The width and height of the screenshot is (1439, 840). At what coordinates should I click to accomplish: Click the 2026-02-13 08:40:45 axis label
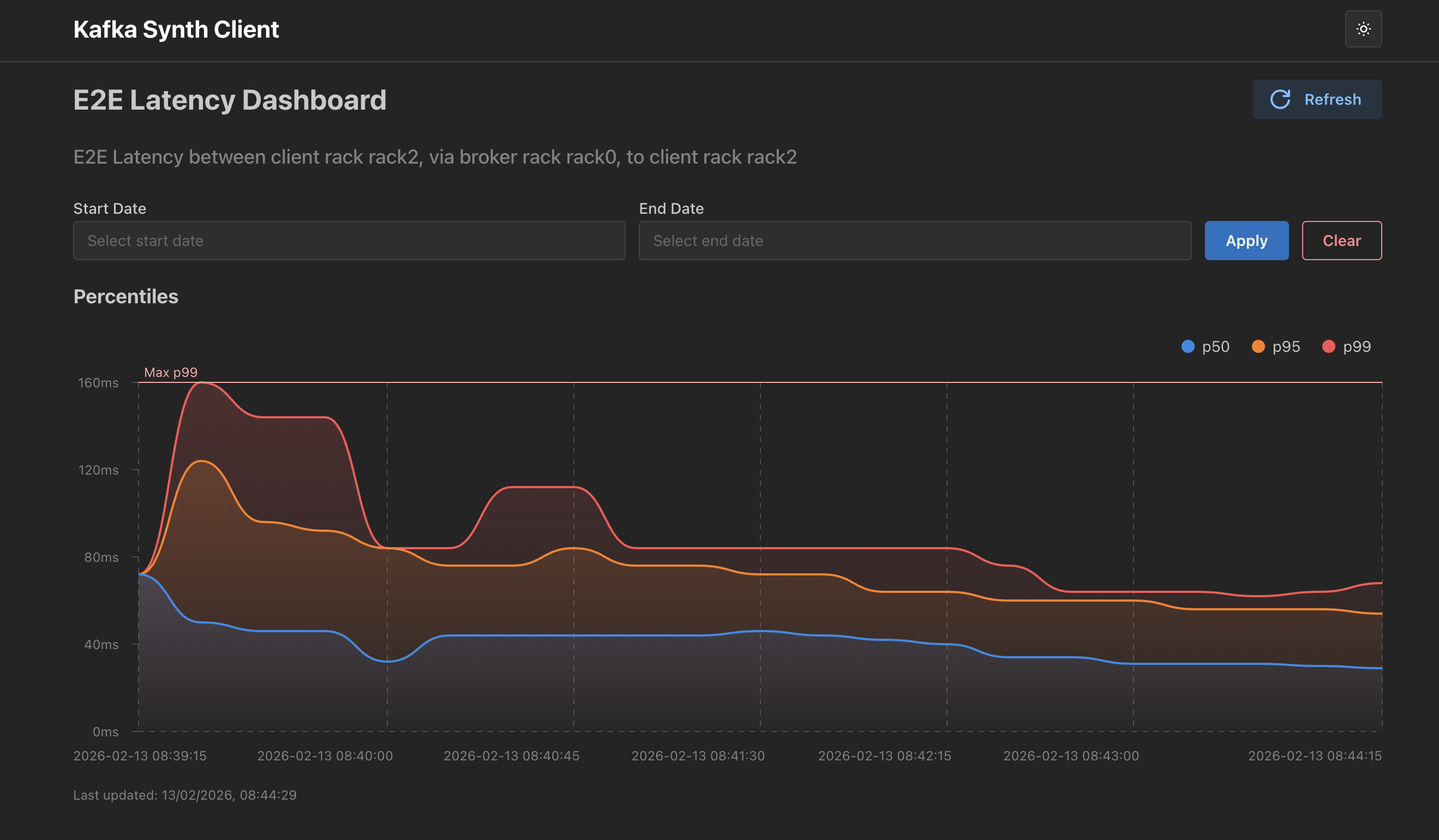(x=512, y=755)
